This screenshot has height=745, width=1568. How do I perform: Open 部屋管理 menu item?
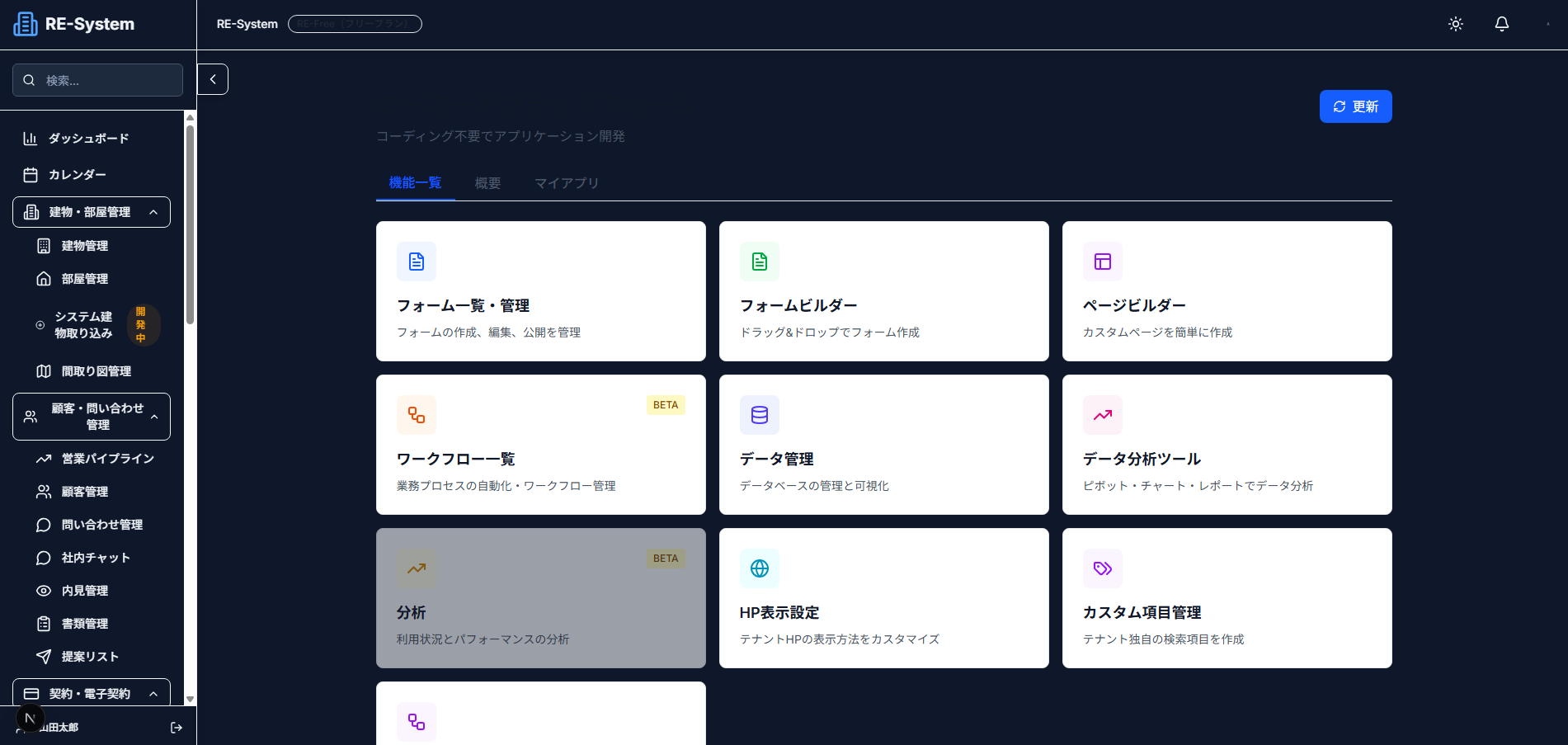point(97,279)
